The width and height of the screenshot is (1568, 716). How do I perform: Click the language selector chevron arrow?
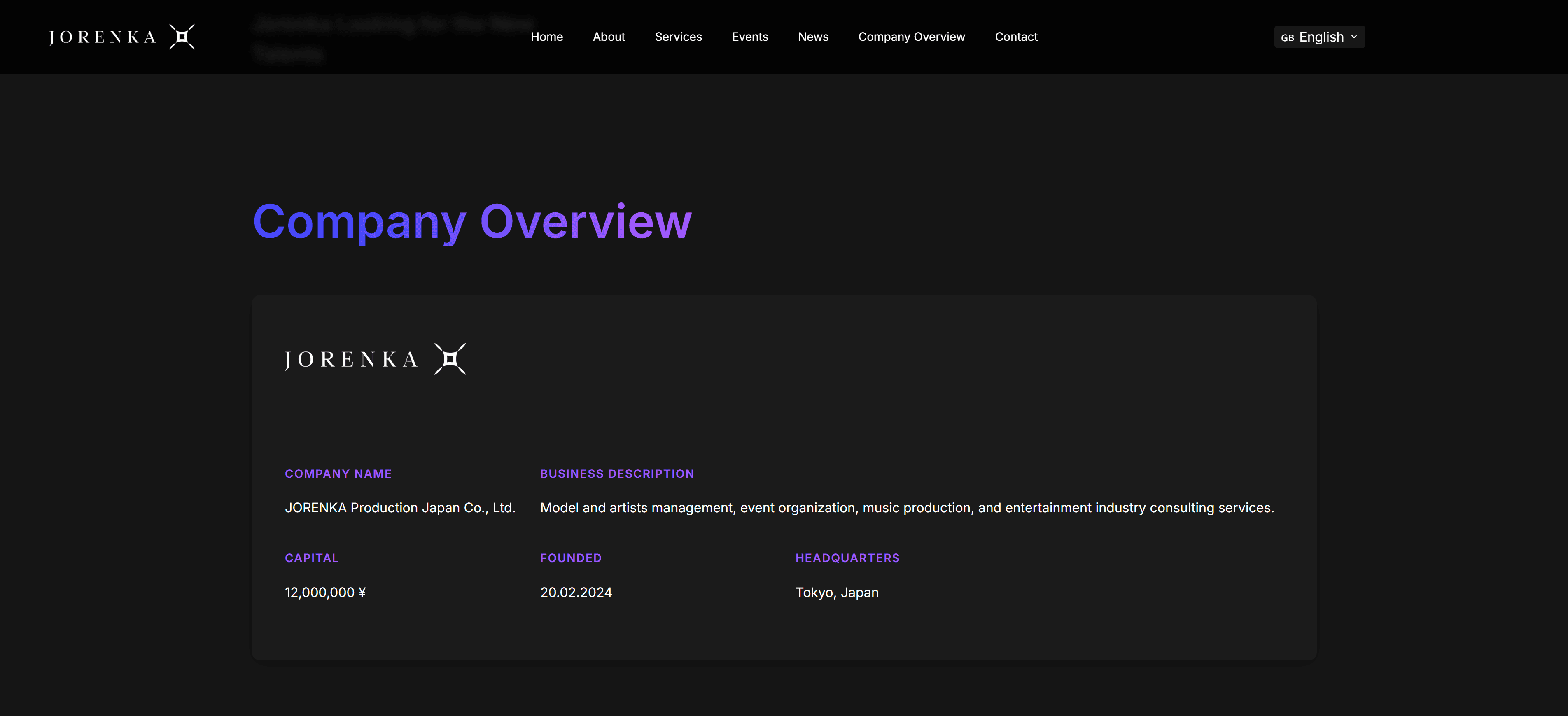tap(1354, 37)
